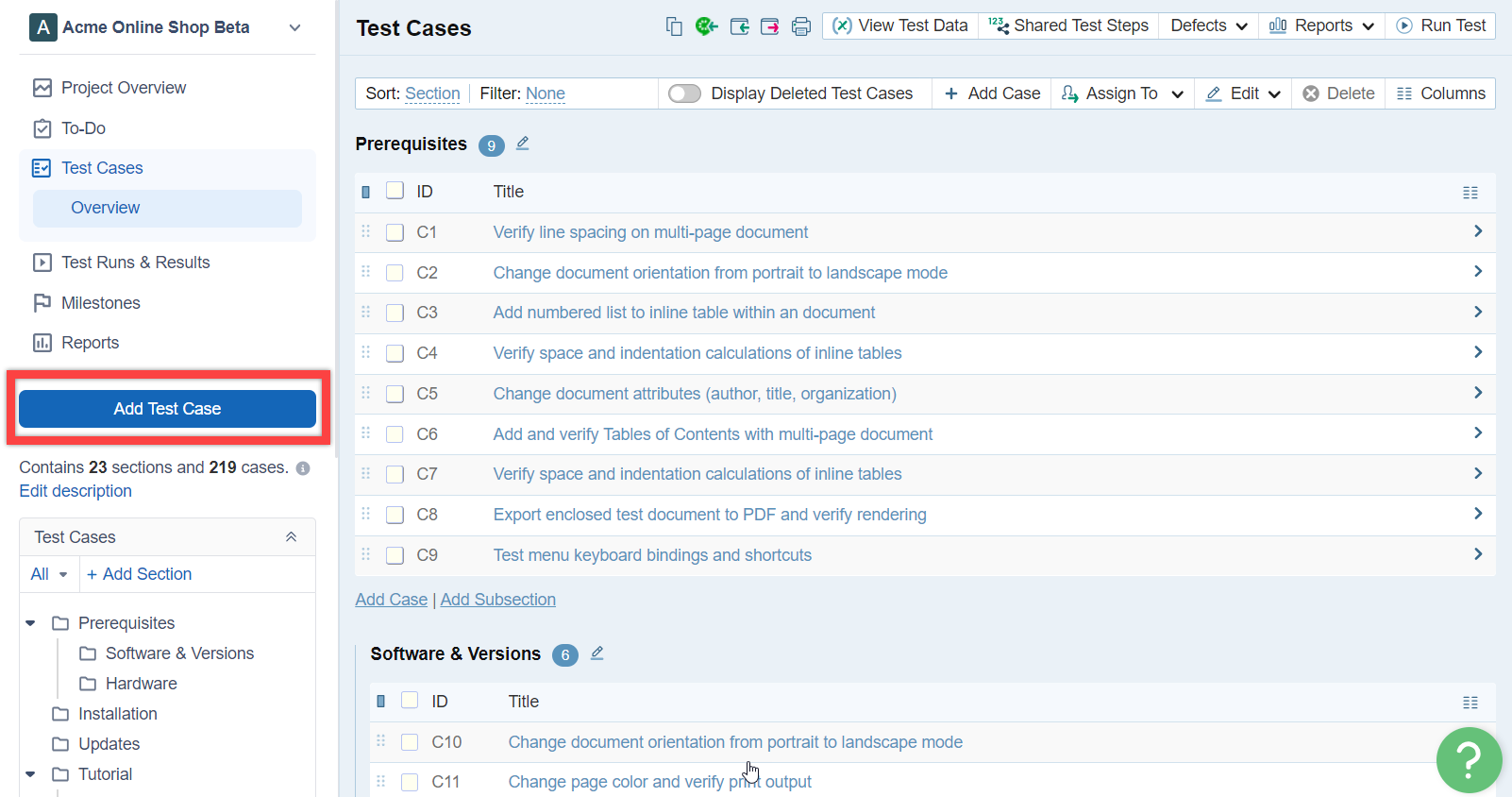The width and height of the screenshot is (1512, 797).
Task: Click the export test cases icon
Action: coord(770,26)
